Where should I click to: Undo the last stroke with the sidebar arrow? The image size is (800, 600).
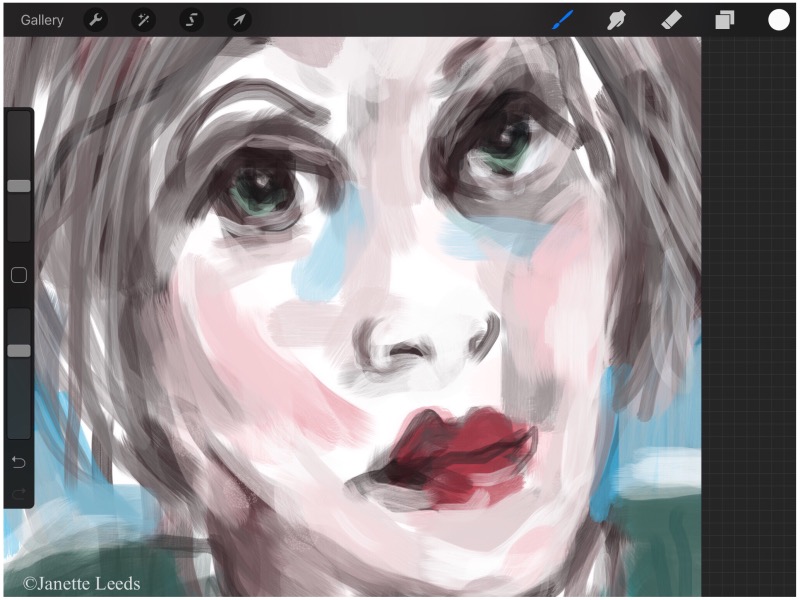[x=19, y=462]
